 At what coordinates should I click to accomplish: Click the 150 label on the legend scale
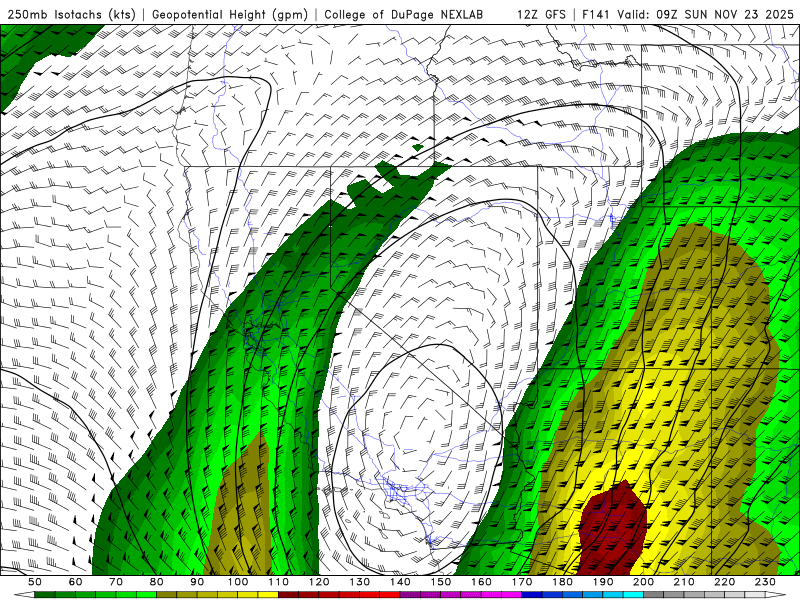pyautogui.click(x=441, y=582)
